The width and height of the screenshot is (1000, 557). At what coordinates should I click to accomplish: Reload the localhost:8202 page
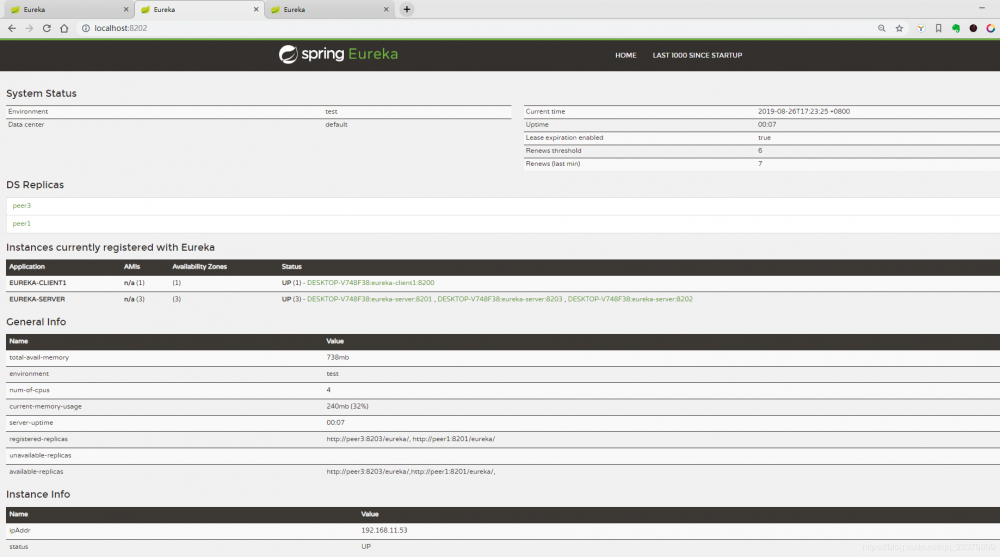47,28
